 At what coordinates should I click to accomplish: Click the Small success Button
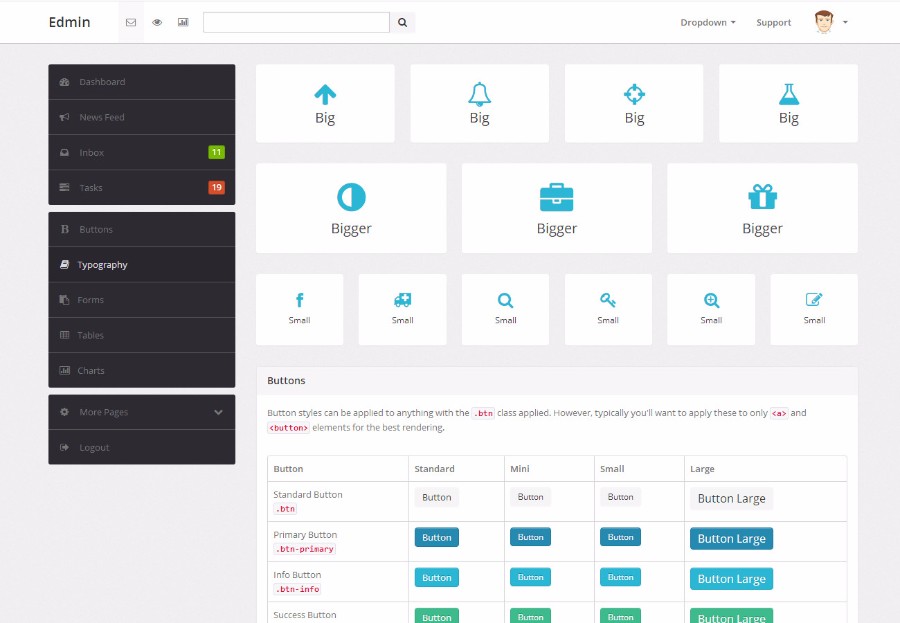620,616
